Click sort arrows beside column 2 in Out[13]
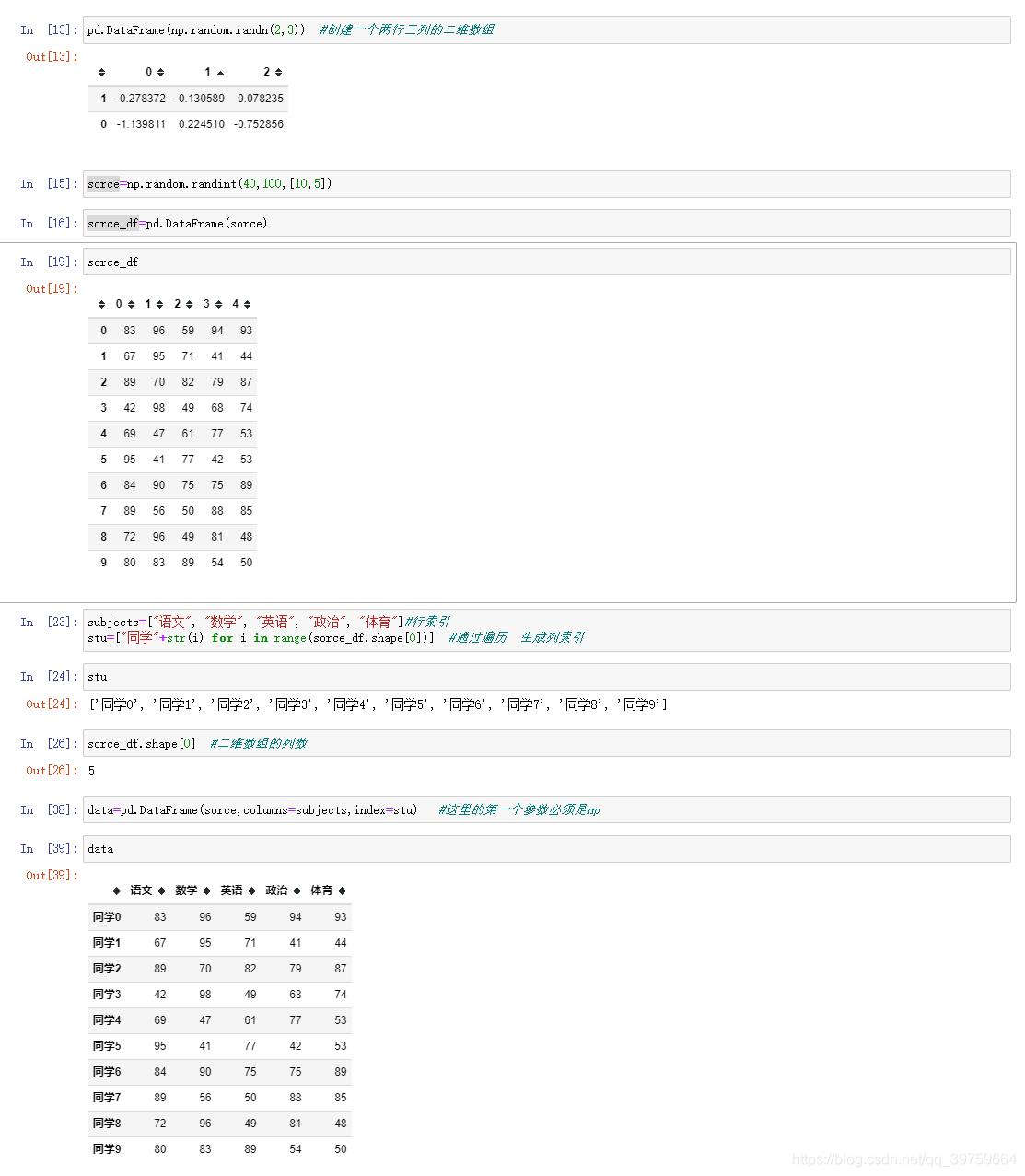Screen dimensions: 1025x1176 (278, 72)
